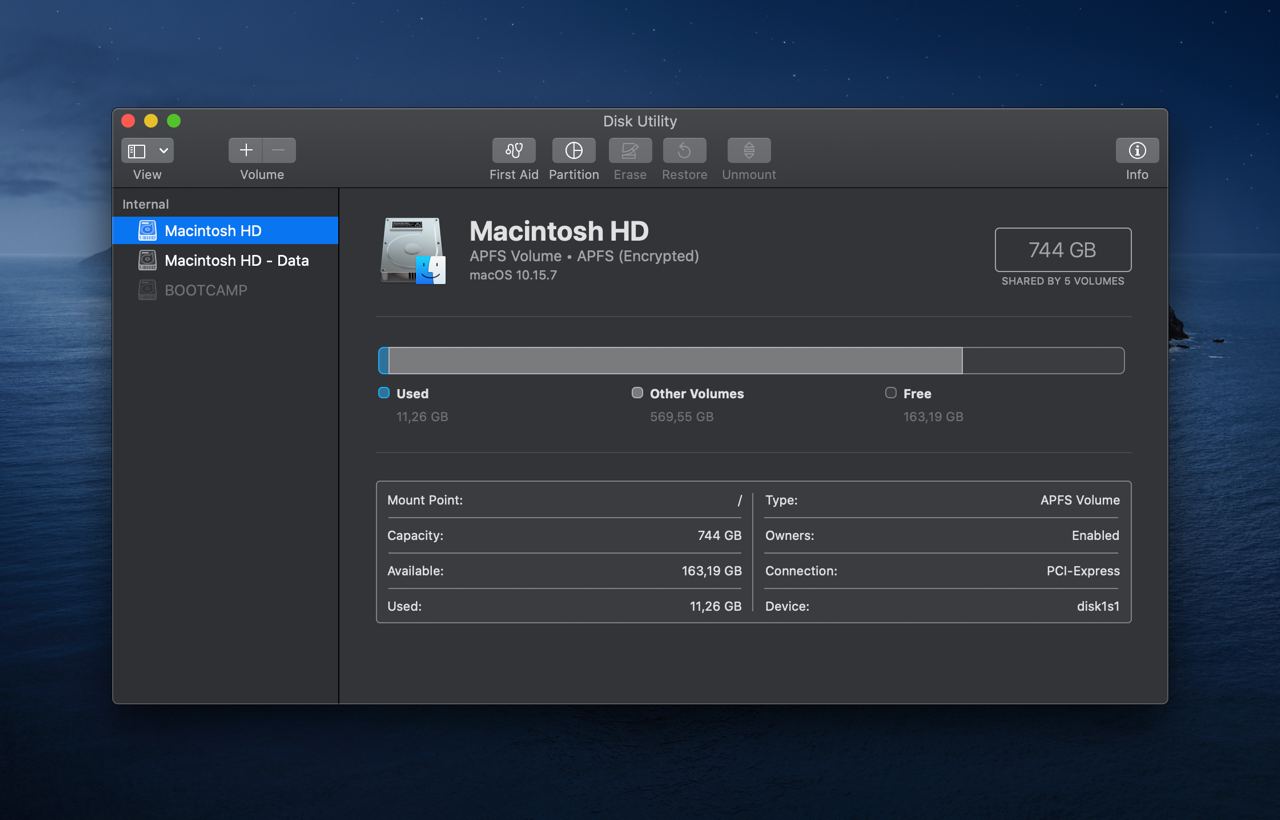
Task: Click the Macintosh HD - Data disk icon
Action: click(x=147, y=260)
